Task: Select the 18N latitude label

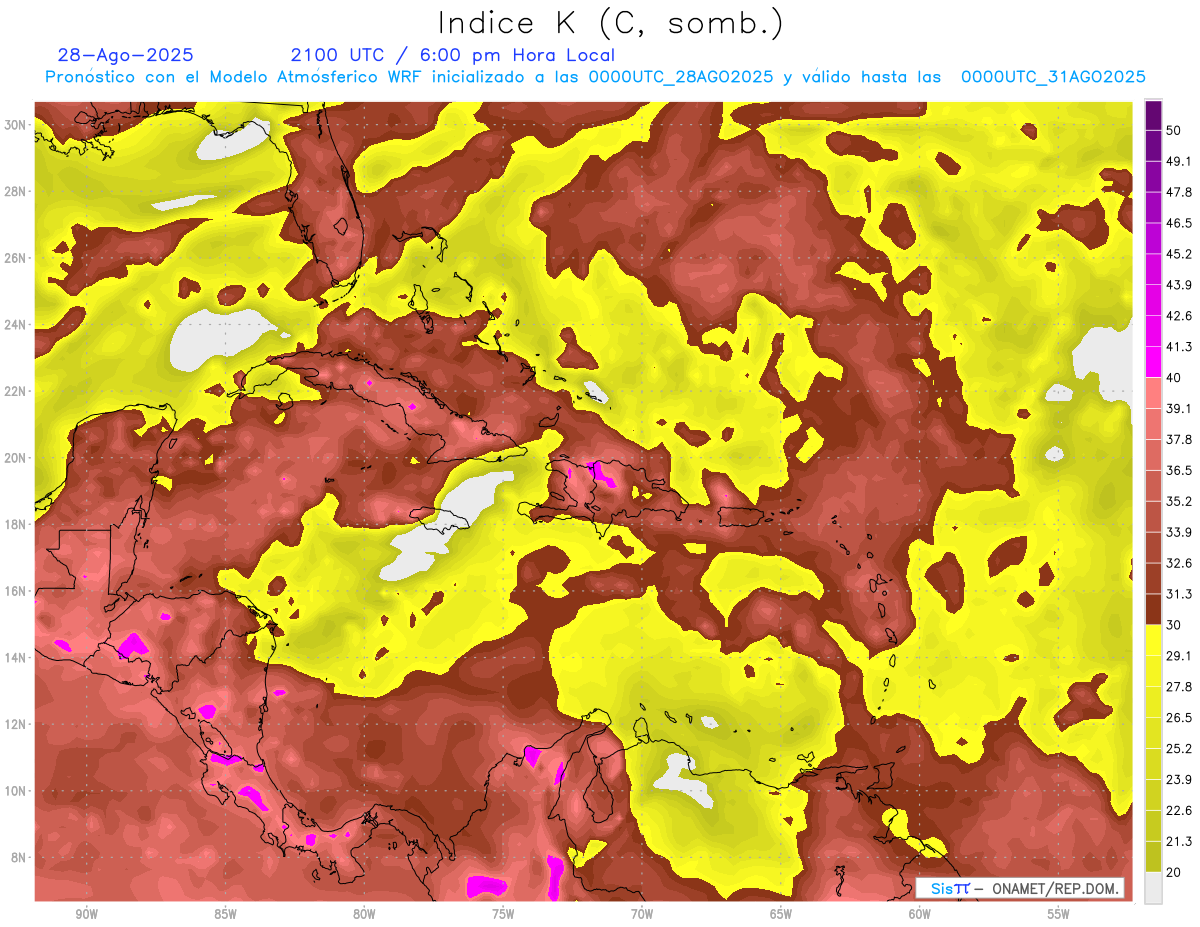Action: tap(15, 524)
